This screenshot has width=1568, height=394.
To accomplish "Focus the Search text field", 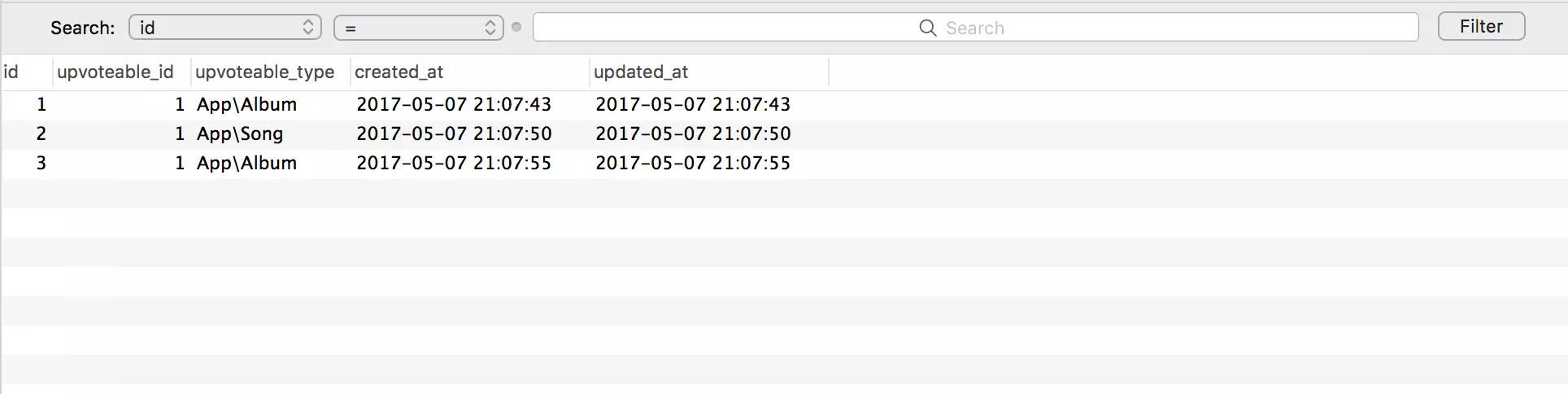I will coord(975,28).
